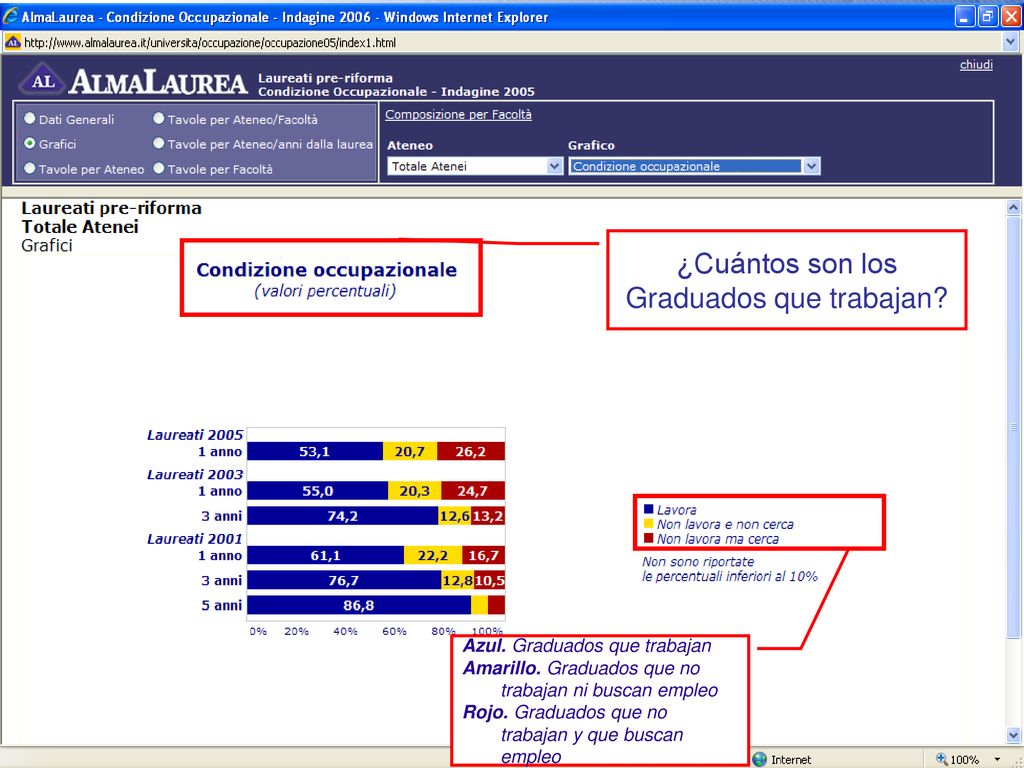This screenshot has width=1024, height=768.
Task: Click the Laureati 2001 chart label
Action: tap(195, 539)
